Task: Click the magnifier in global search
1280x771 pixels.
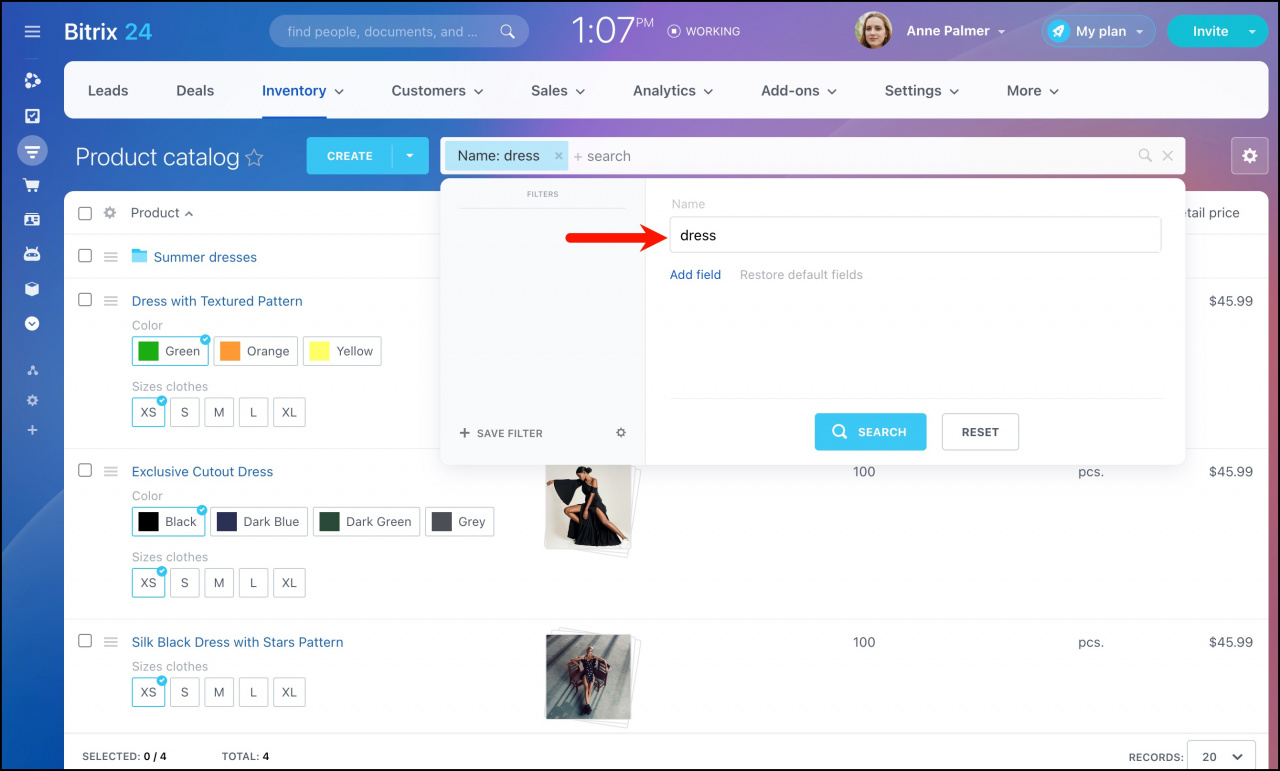Action: pos(508,31)
